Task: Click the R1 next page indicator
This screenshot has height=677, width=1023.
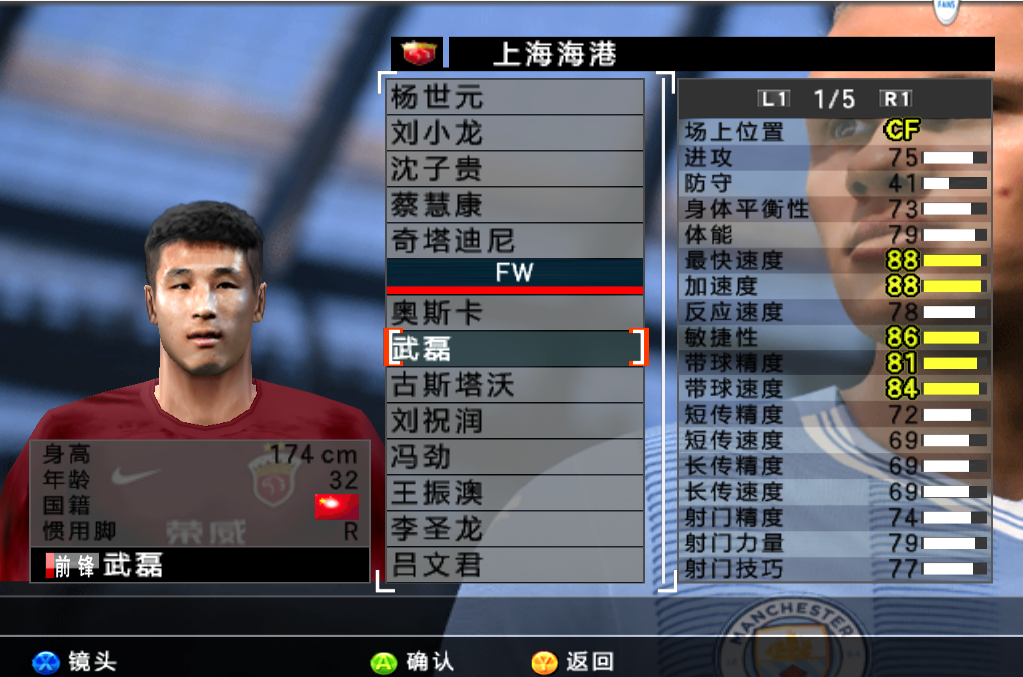Action: click(x=896, y=99)
